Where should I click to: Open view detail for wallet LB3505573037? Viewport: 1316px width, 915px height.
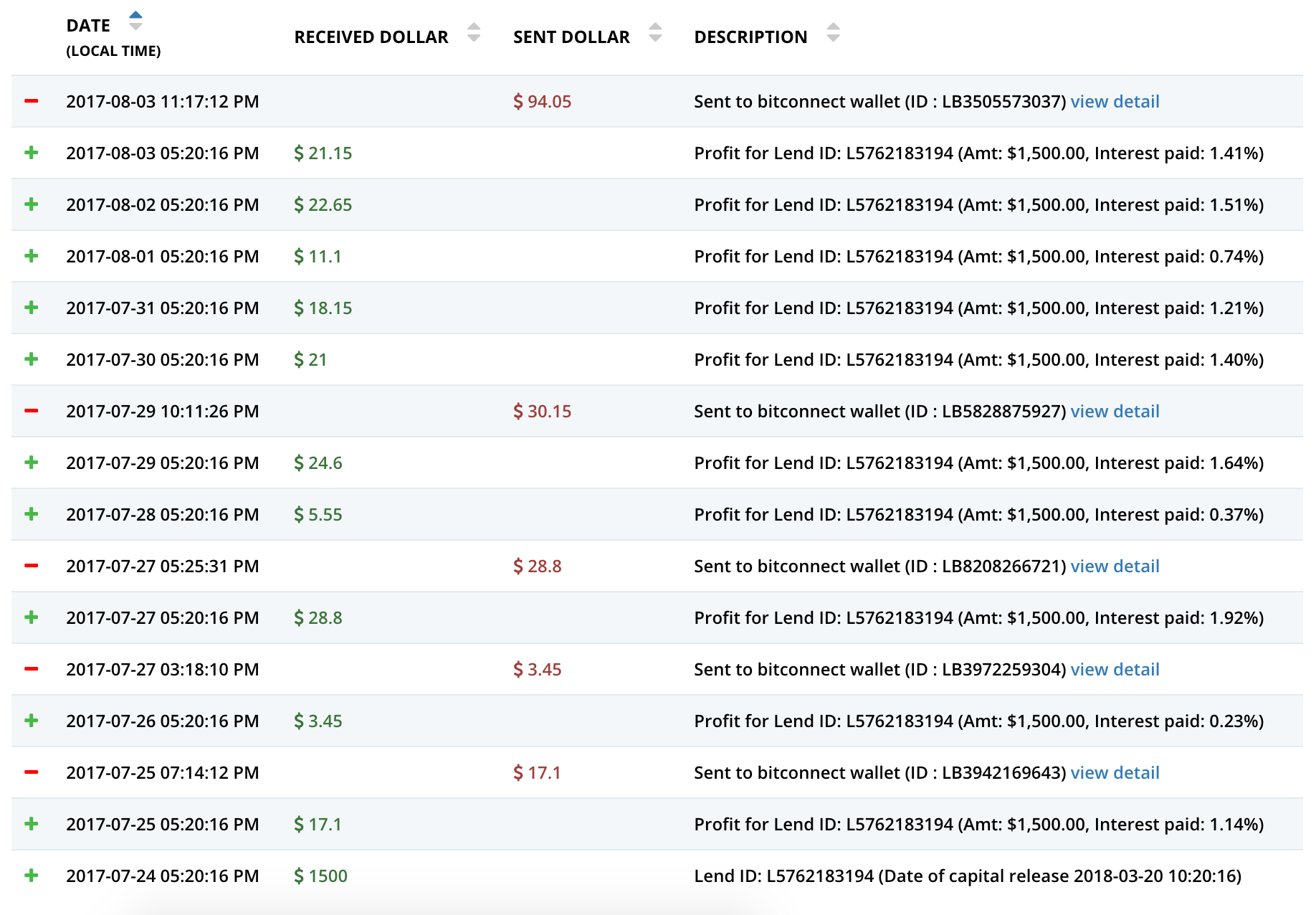[1115, 102]
